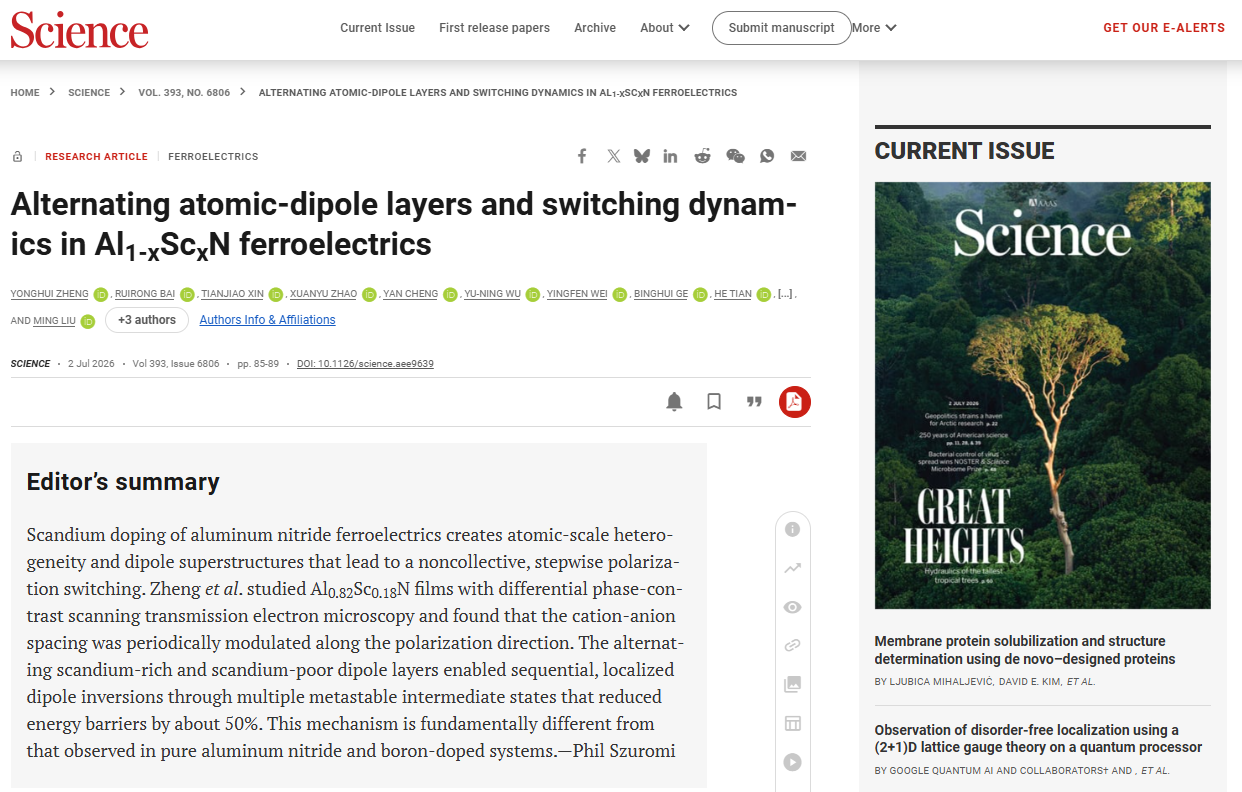Share article on Reddit
The width and height of the screenshot is (1242, 792).
pos(703,156)
